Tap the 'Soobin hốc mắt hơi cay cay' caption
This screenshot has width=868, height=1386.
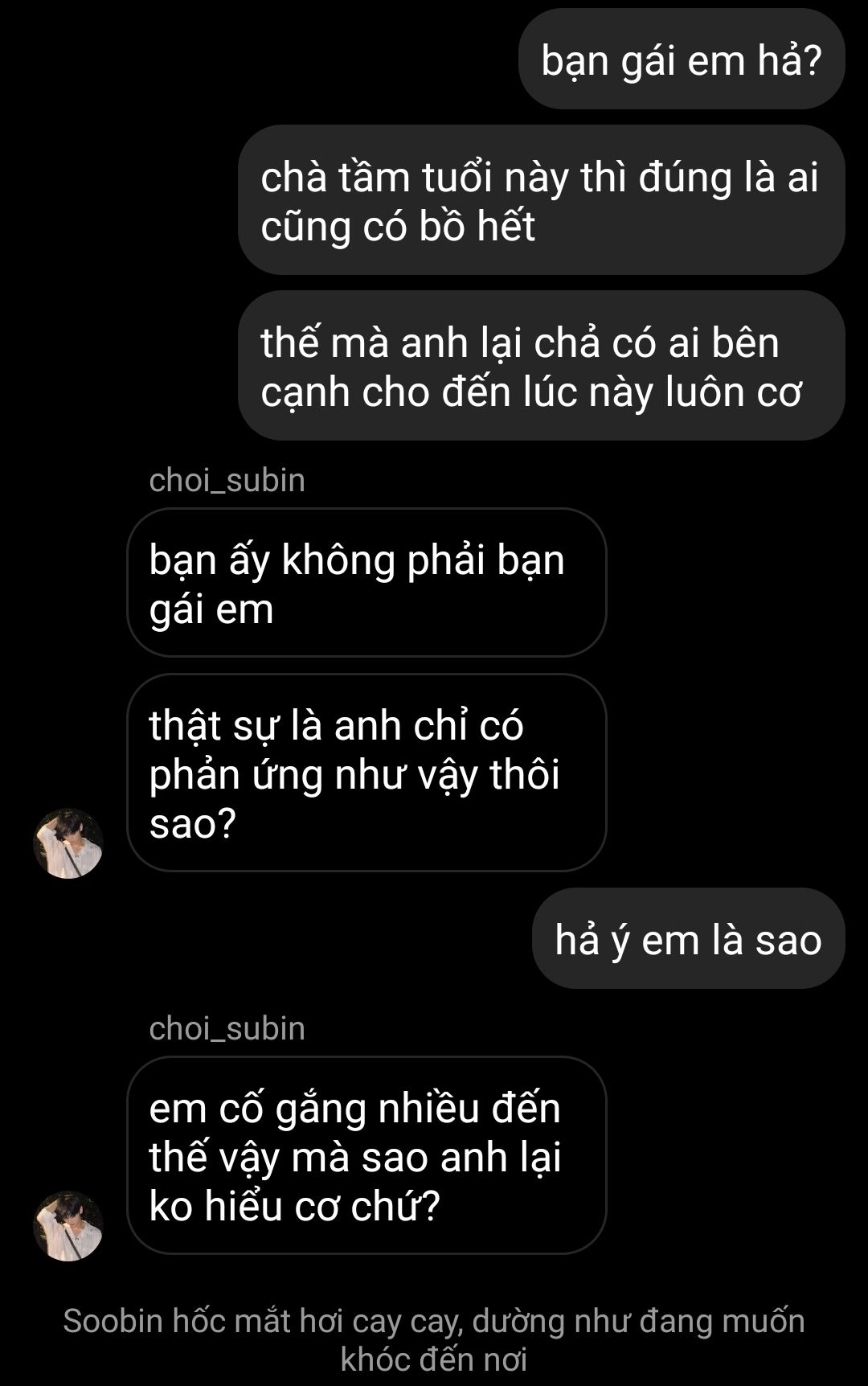(434, 1340)
